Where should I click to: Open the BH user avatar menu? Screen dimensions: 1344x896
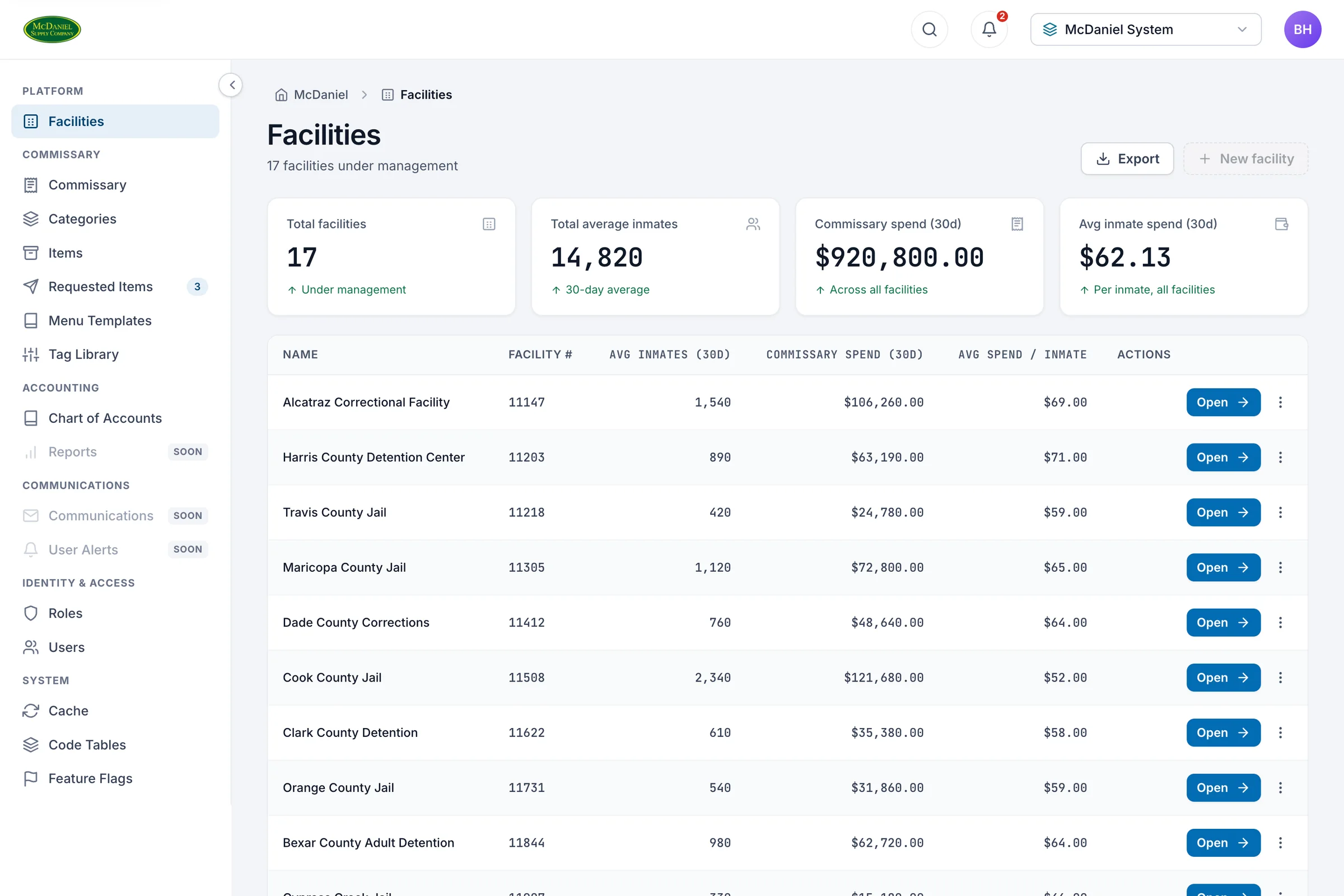coord(1303,29)
